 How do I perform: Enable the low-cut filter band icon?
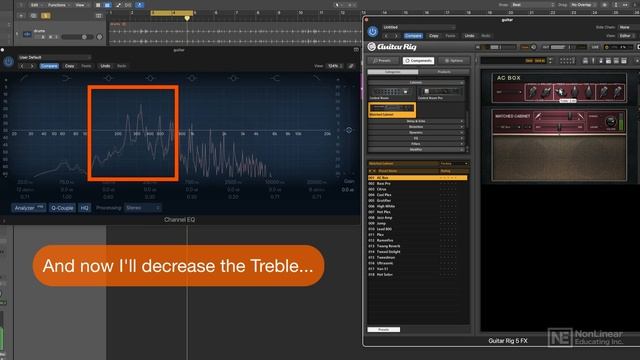tap(24, 78)
